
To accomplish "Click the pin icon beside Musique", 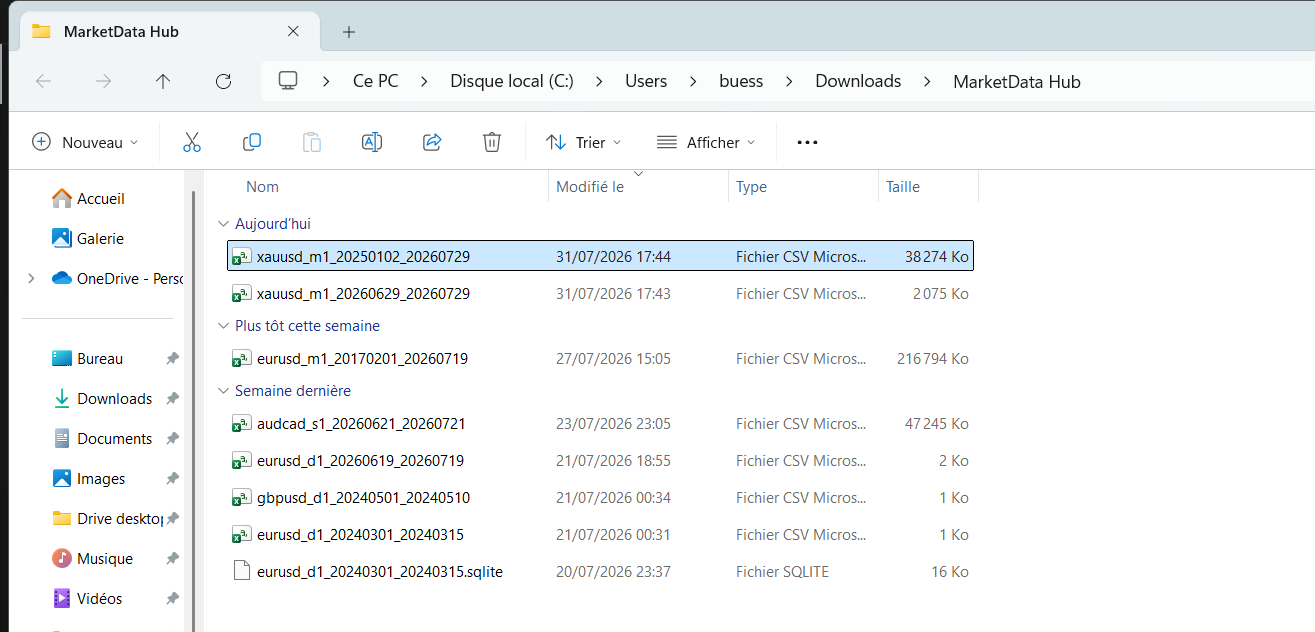I will click(172, 558).
